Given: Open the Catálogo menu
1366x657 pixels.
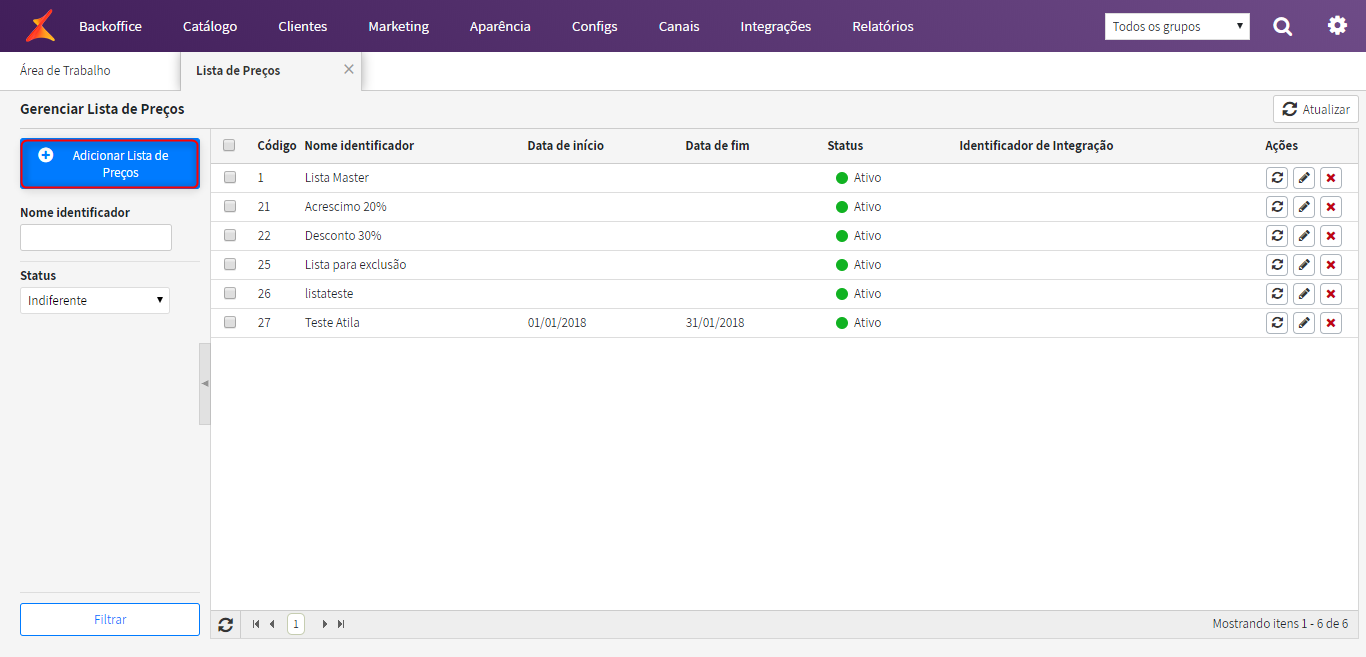Looking at the screenshot, I should [210, 26].
